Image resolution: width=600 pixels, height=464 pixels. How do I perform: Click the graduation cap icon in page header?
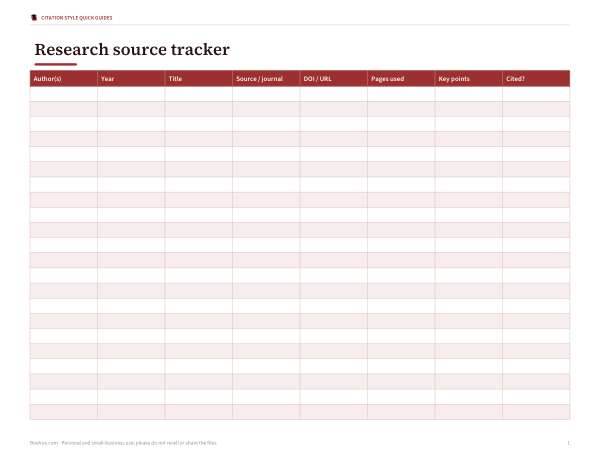[34, 18]
